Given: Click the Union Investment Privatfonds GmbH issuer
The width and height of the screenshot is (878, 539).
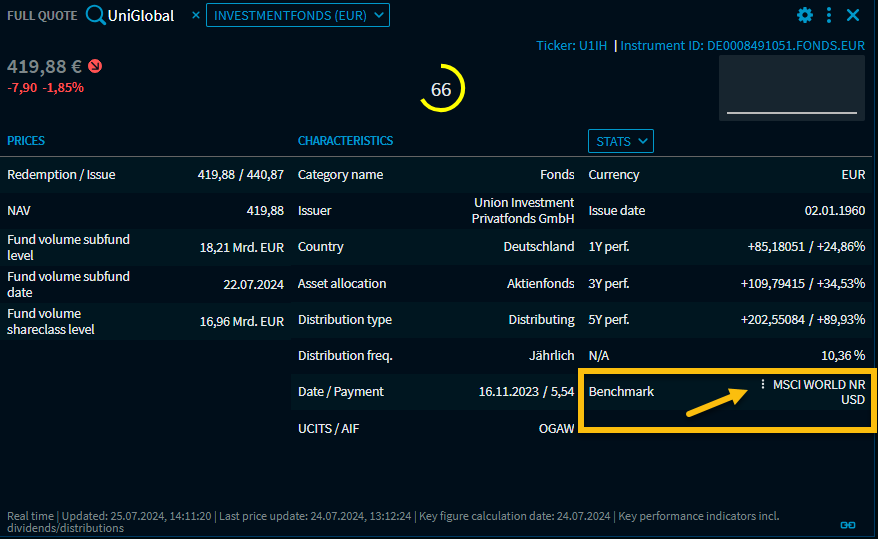Looking at the screenshot, I should [523, 211].
